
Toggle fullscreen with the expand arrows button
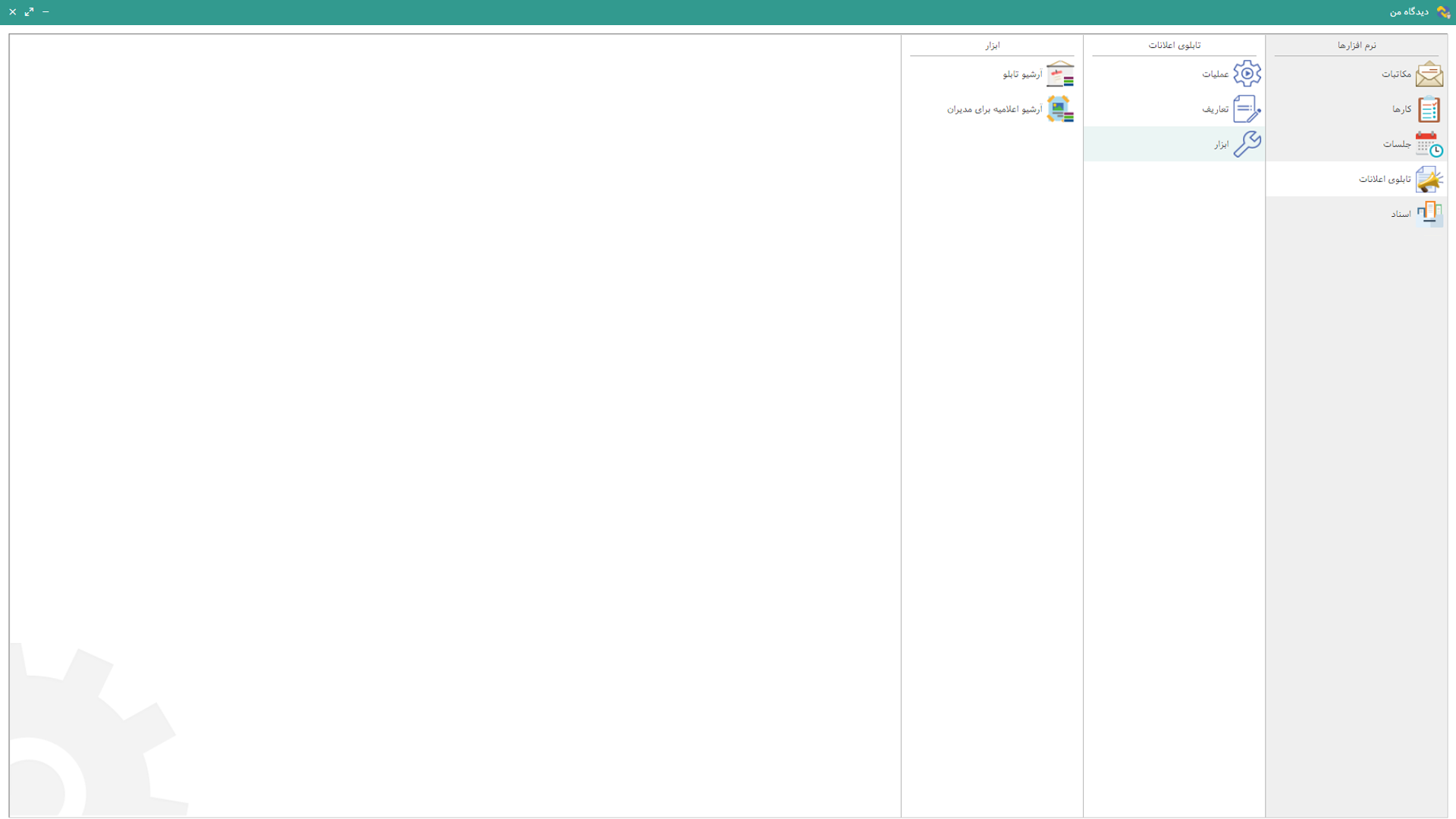coord(29,12)
